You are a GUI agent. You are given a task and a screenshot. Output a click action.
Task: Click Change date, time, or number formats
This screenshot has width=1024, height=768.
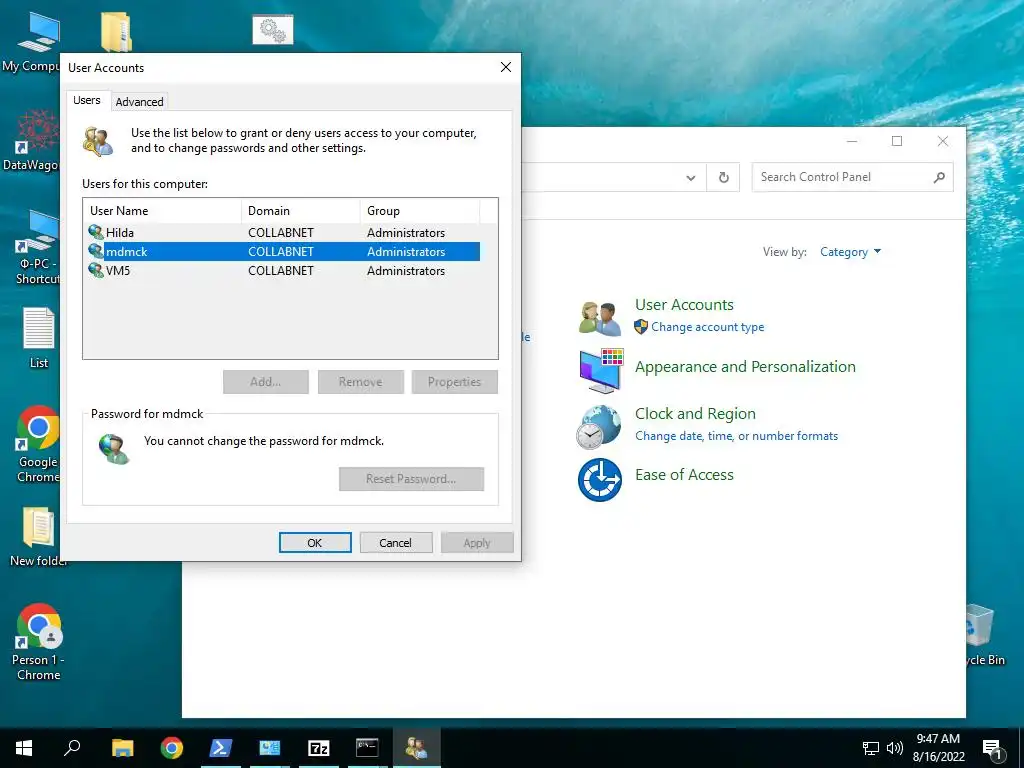[x=736, y=436]
